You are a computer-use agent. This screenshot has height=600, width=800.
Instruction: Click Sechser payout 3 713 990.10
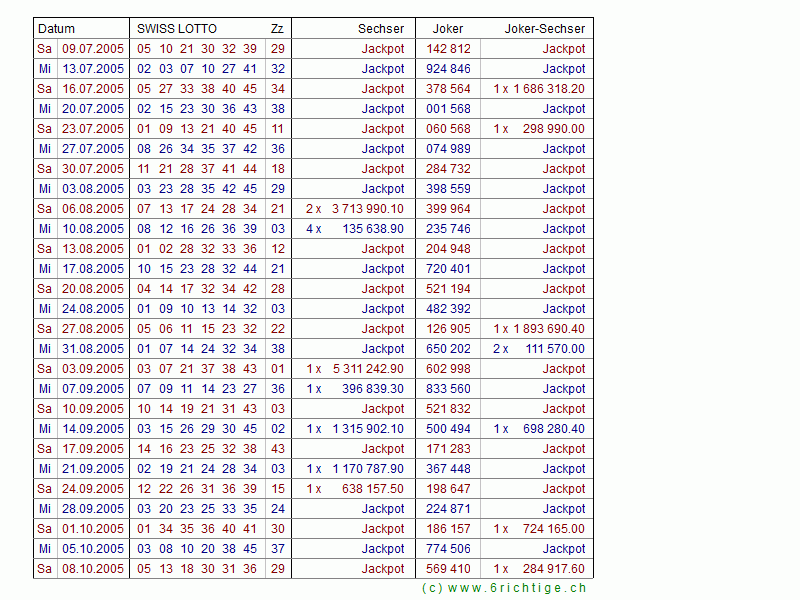(367, 209)
